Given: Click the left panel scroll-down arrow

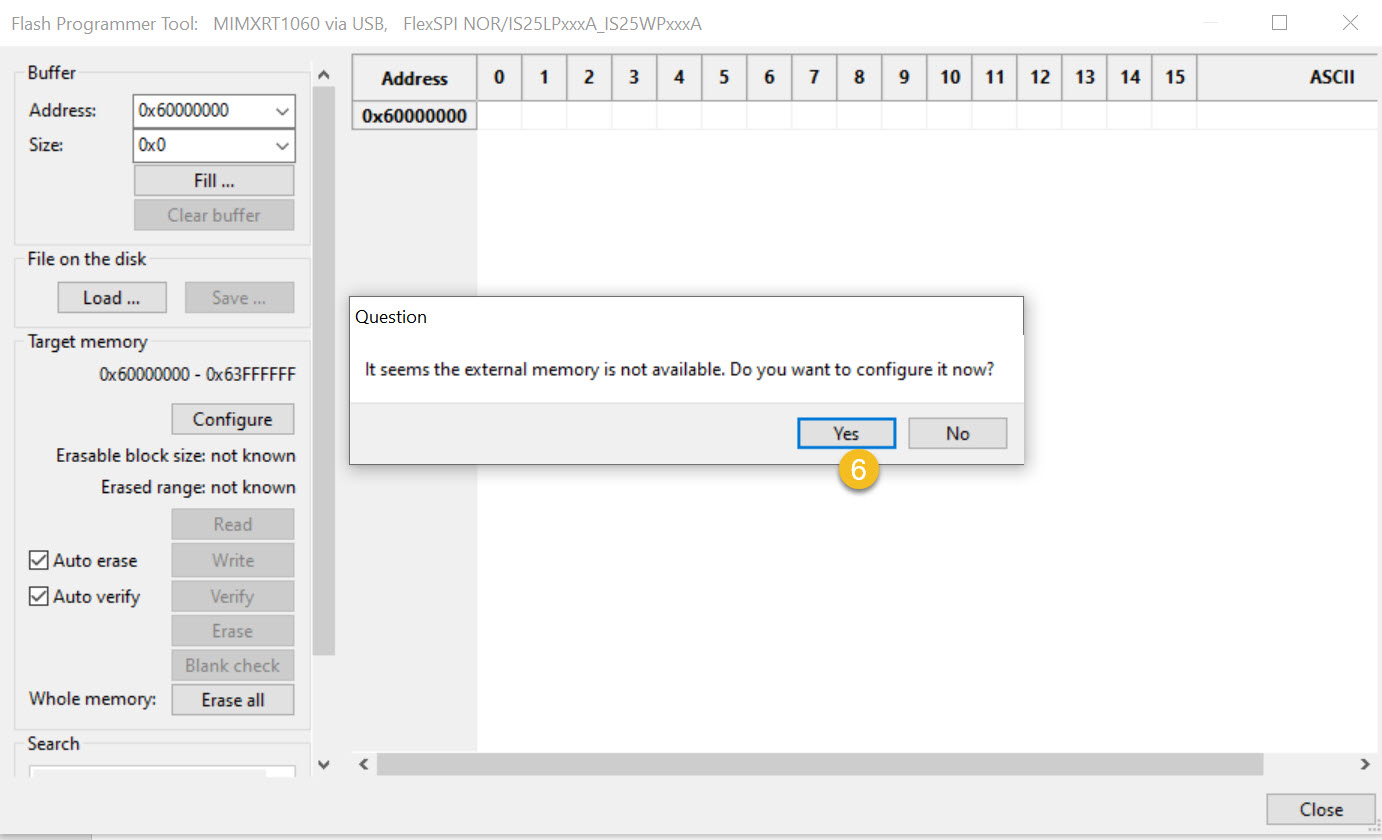Looking at the screenshot, I should [323, 765].
